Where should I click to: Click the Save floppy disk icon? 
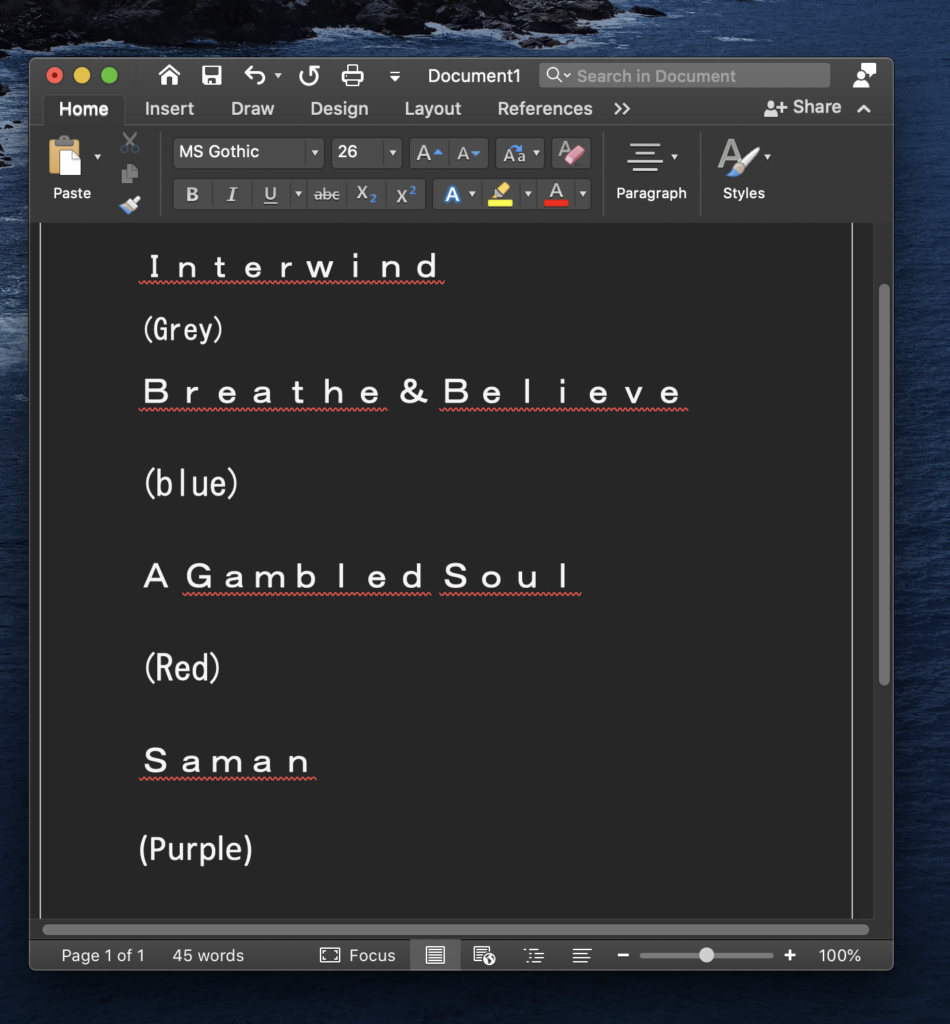(x=212, y=76)
